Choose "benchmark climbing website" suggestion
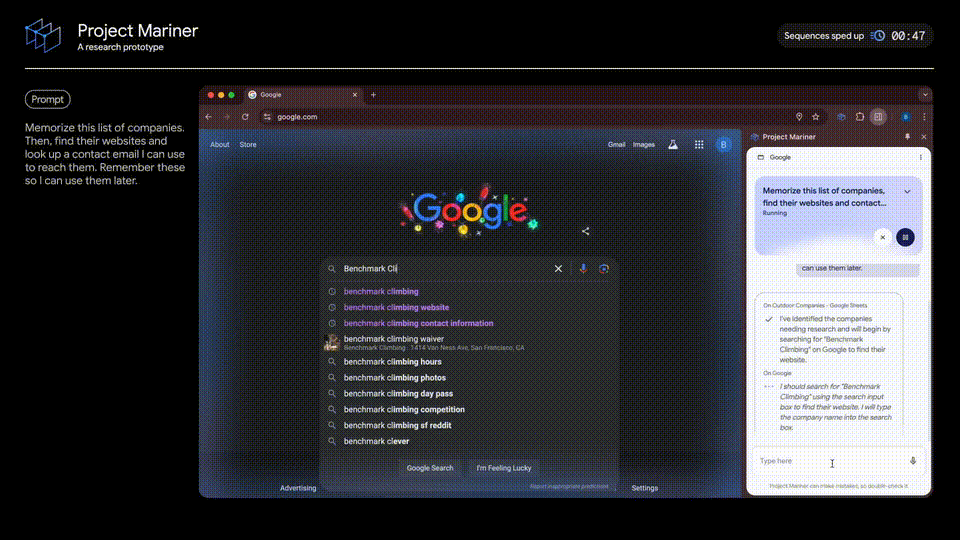The width and height of the screenshot is (960, 540). (396, 308)
